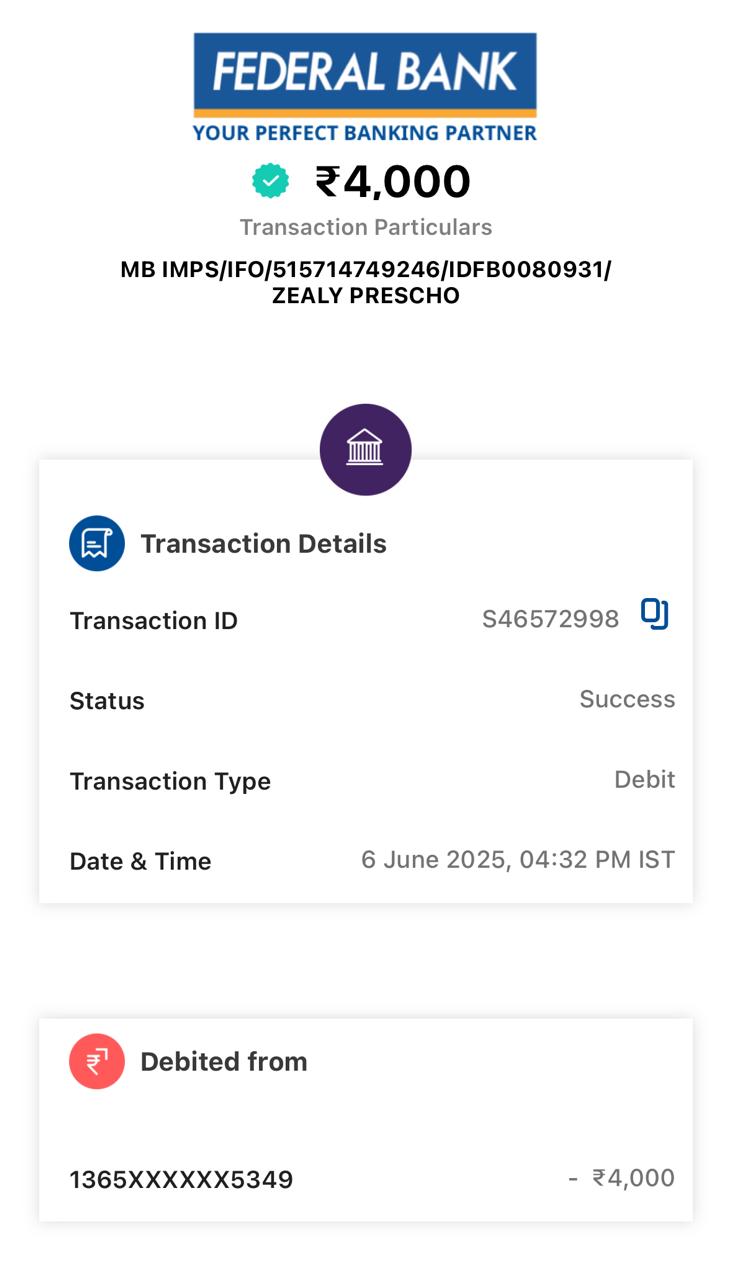Tap the red rupee Debited from icon
This screenshot has width=732, height=1280.
[97, 1061]
